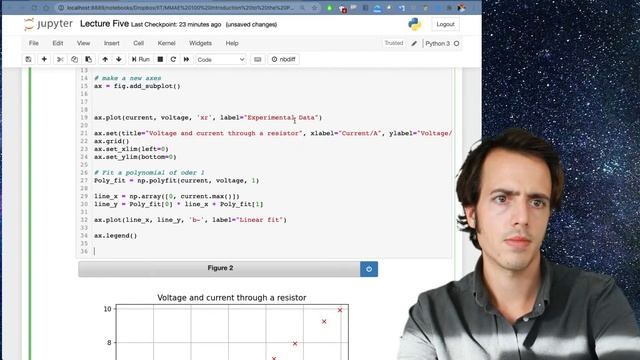The image size is (640, 360).
Task: Click the Python logo icon
Action: point(415,24)
